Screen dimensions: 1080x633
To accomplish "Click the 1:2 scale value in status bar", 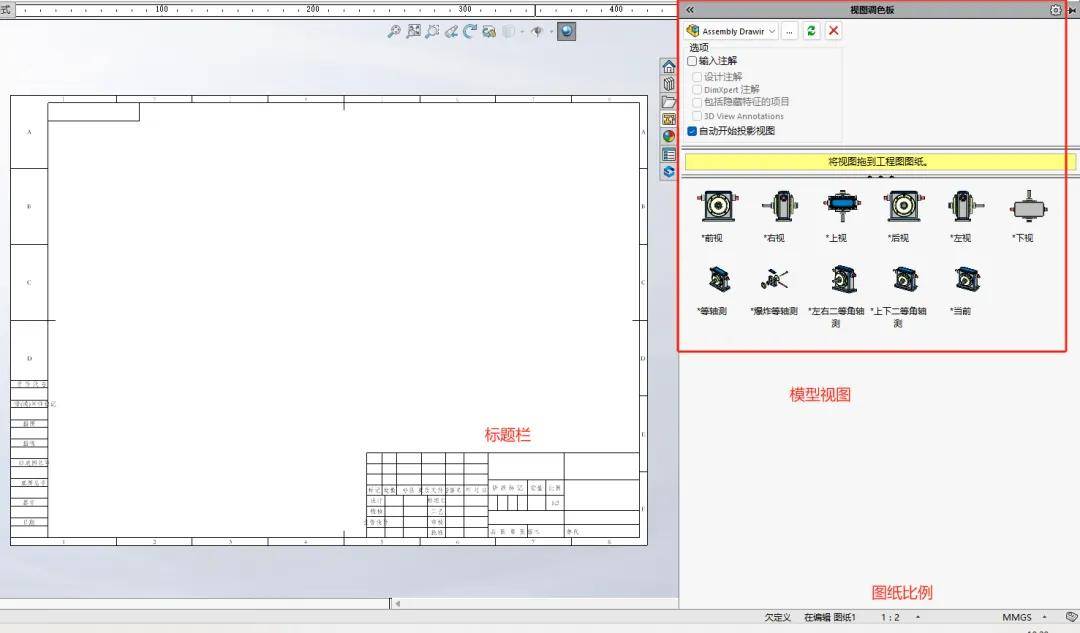I will [891, 617].
